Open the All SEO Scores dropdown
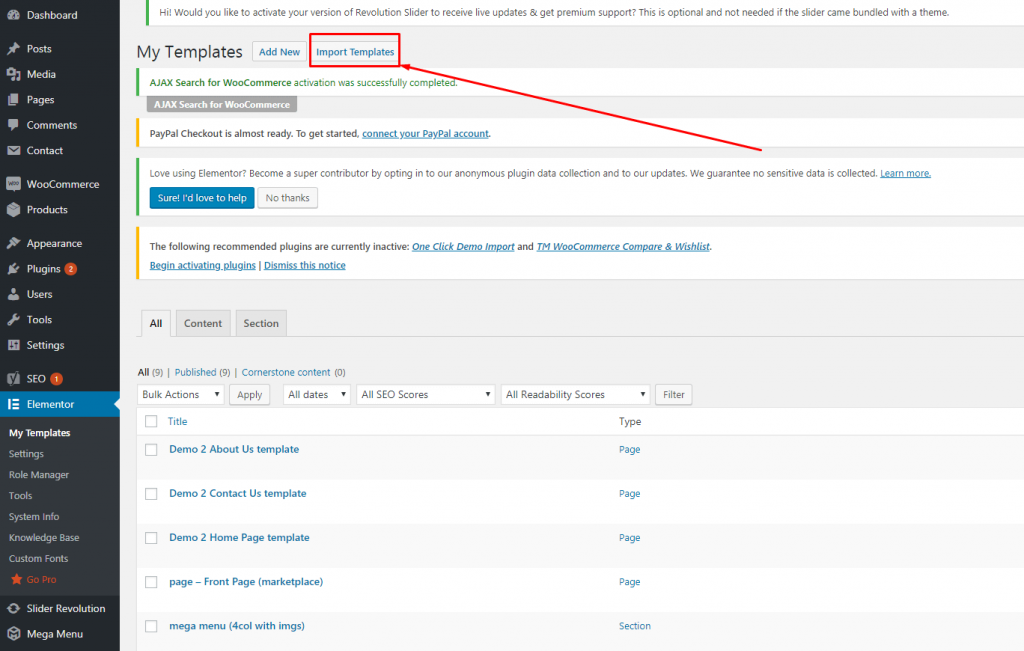The height and width of the screenshot is (651, 1024). pos(426,394)
